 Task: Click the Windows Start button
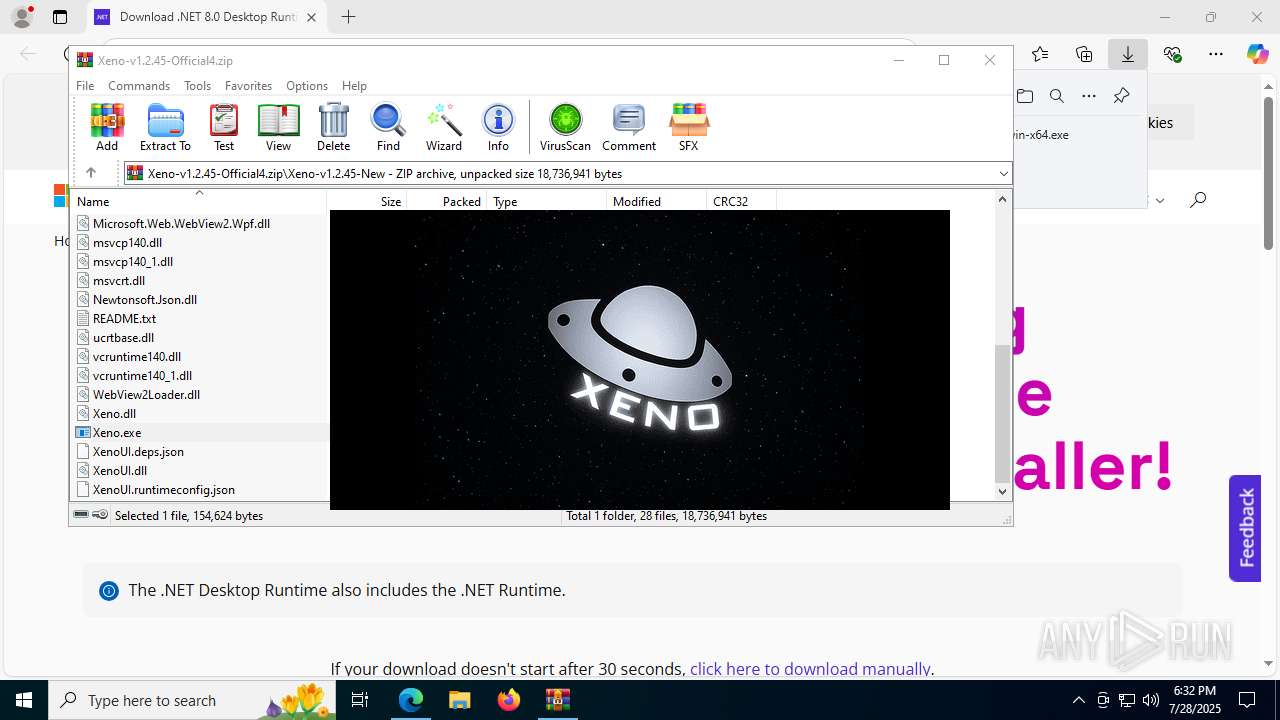pos(24,700)
